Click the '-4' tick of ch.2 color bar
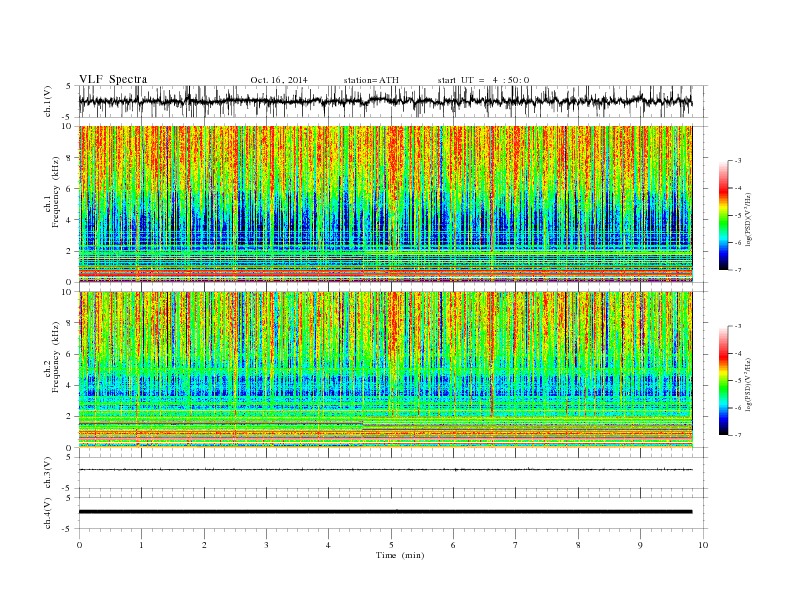Image resolution: width=792 pixels, height=612 pixels. pyautogui.click(x=737, y=353)
